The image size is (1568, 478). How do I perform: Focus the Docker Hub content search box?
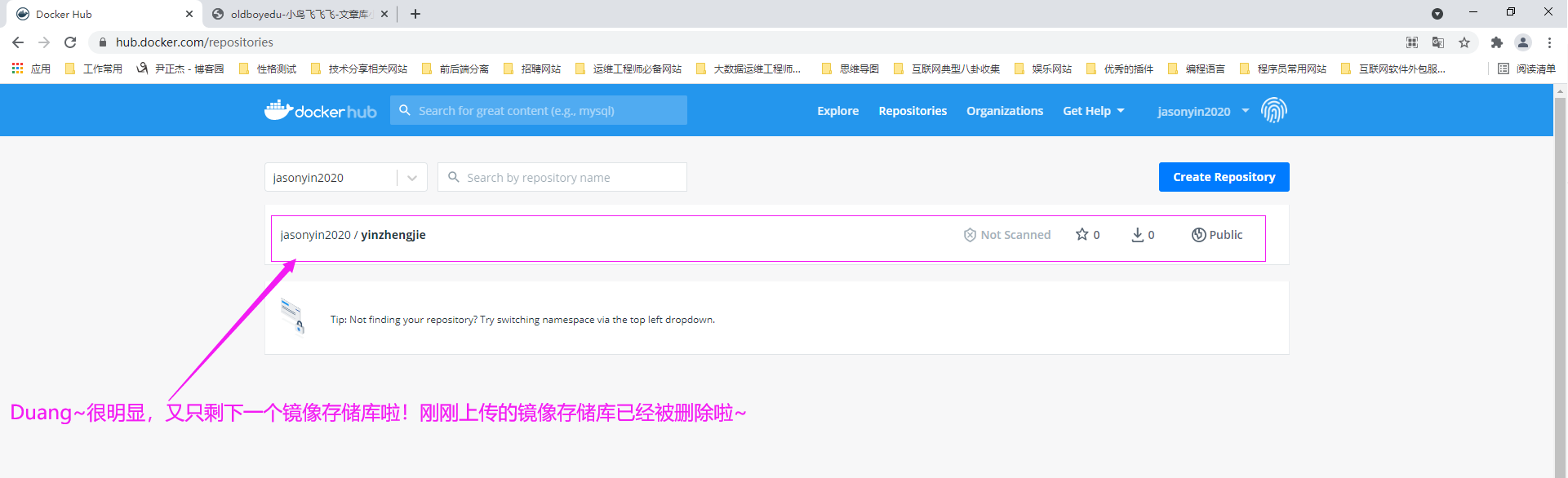[x=547, y=111]
